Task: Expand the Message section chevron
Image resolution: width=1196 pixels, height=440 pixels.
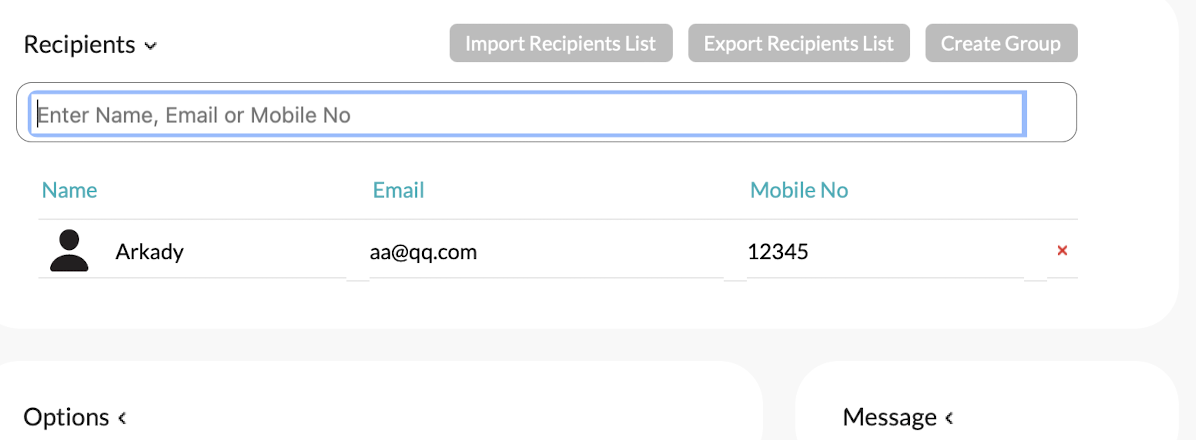Action: [949, 418]
